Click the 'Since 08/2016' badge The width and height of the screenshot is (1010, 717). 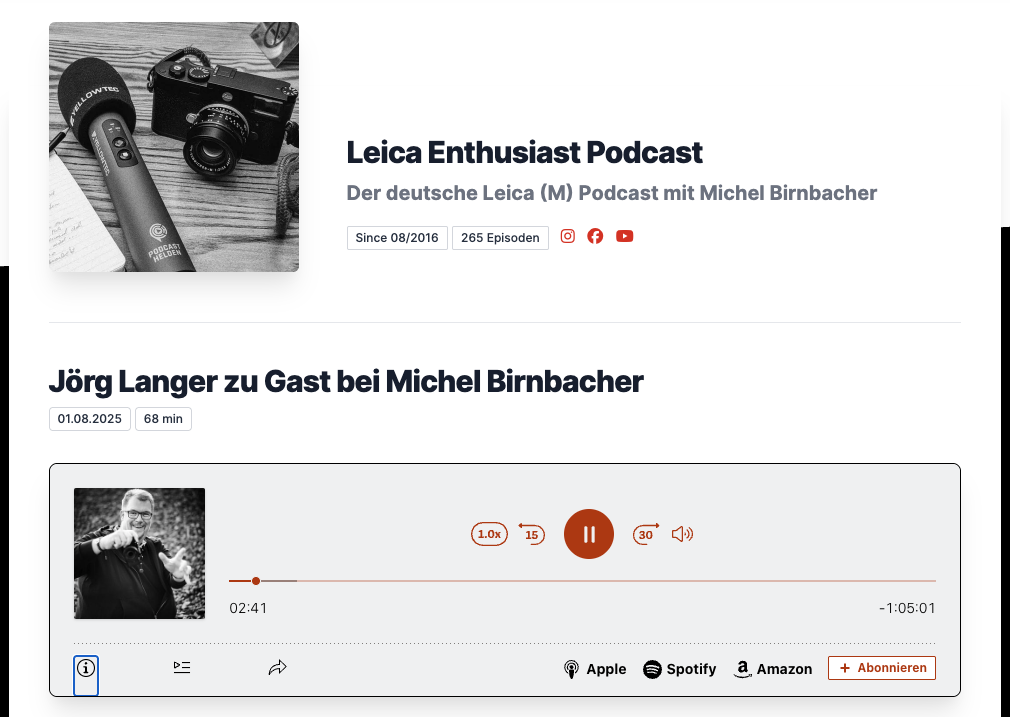(x=397, y=238)
